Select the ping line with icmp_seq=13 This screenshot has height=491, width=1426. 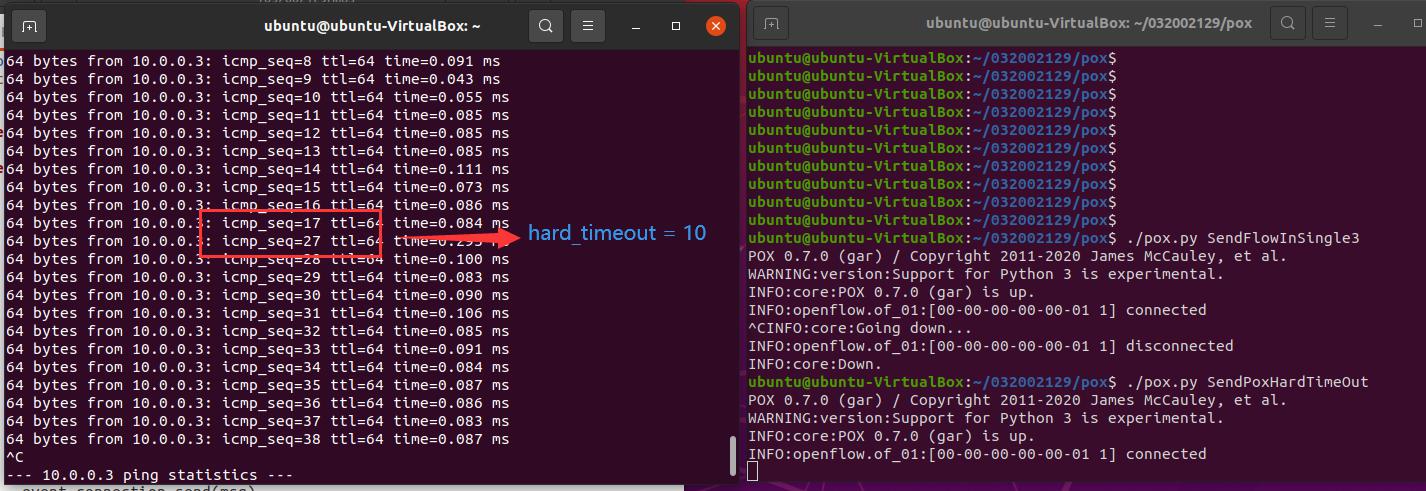pyautogui.click(x=257, y=151)
